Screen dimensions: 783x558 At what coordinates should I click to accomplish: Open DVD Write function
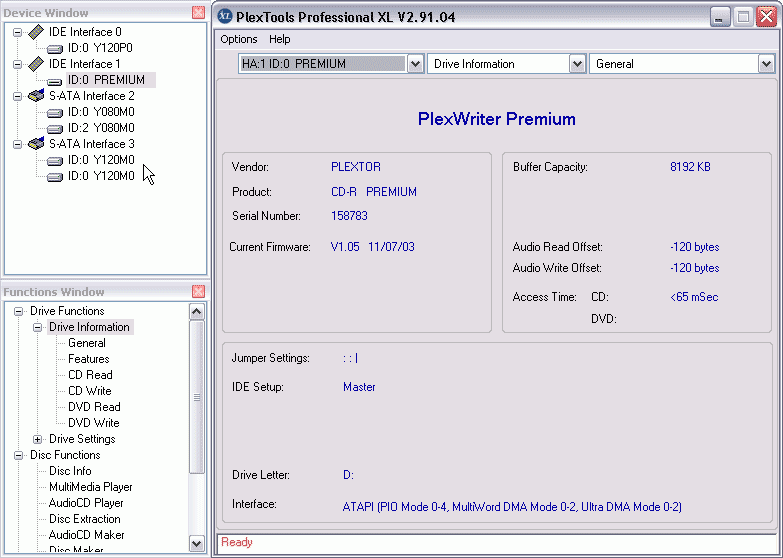[x=93, y=423]
